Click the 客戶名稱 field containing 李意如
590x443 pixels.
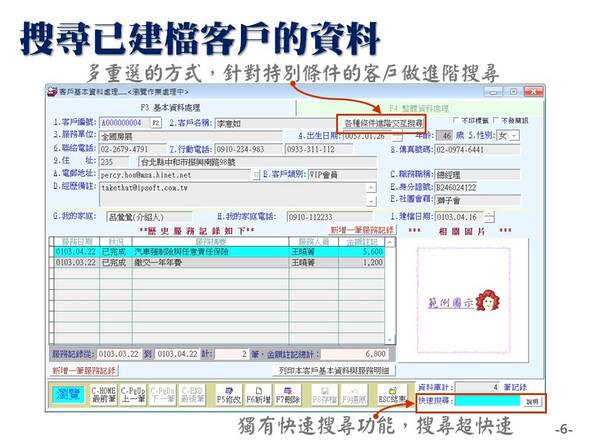pos(275,123)
